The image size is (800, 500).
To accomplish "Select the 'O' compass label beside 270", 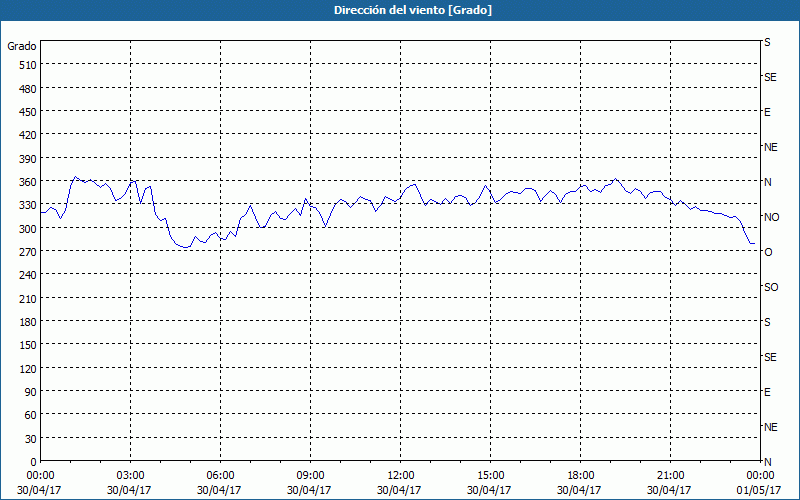I will [768, 253].
